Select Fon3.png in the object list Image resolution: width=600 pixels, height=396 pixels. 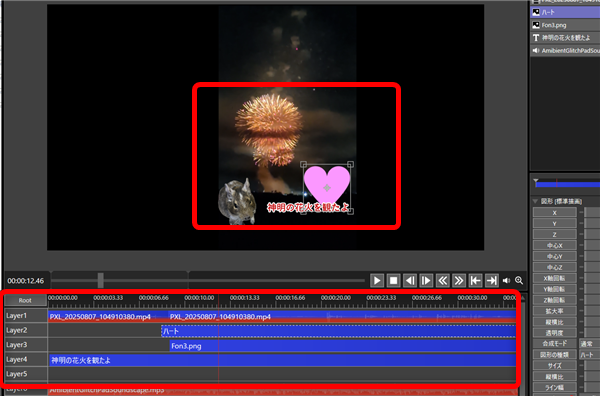tap(565, 25)
